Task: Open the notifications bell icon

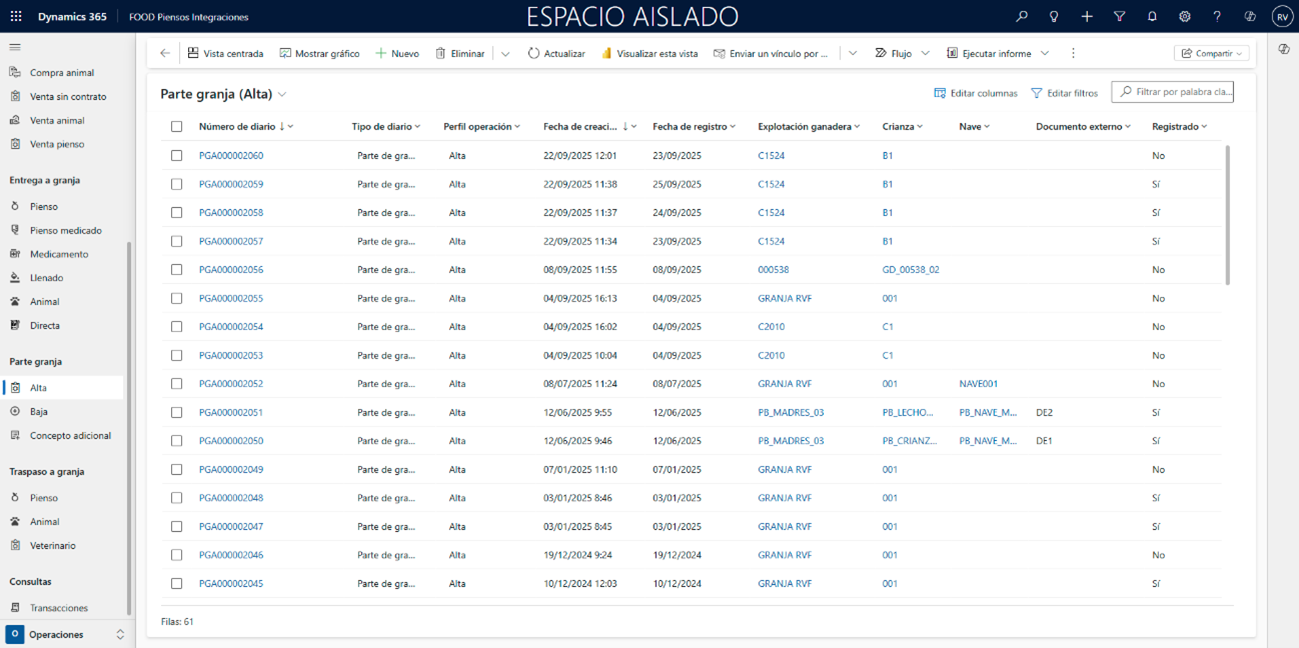Action: 1152,17
